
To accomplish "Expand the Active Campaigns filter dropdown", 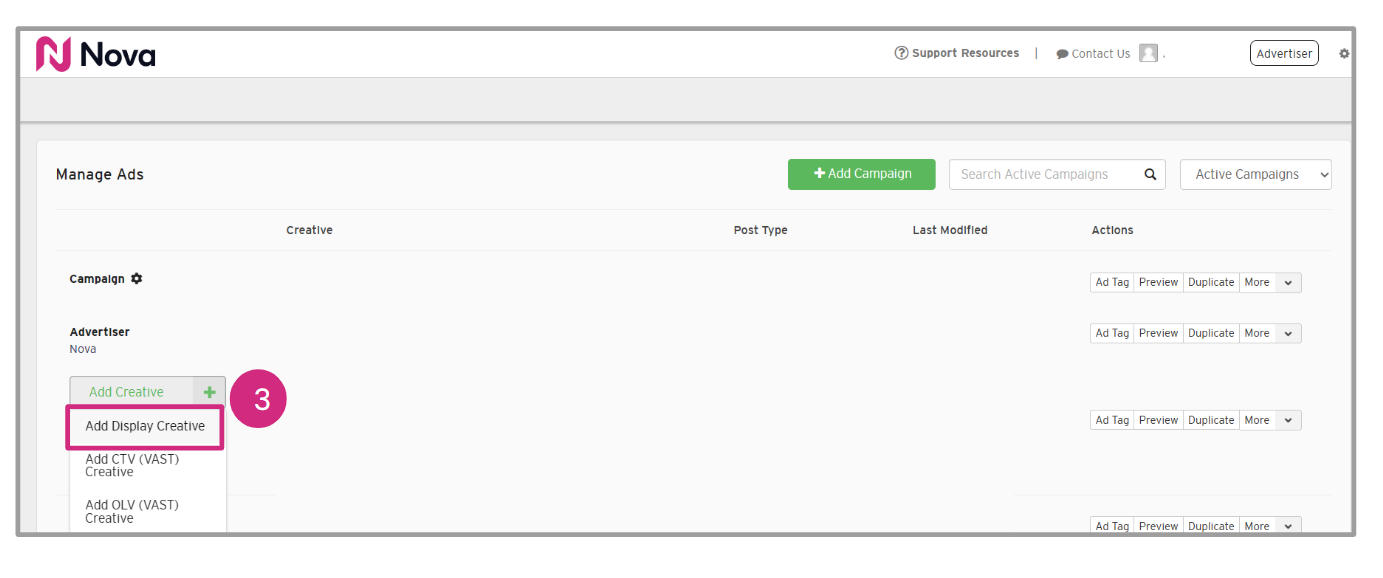I will [1255, 174].
